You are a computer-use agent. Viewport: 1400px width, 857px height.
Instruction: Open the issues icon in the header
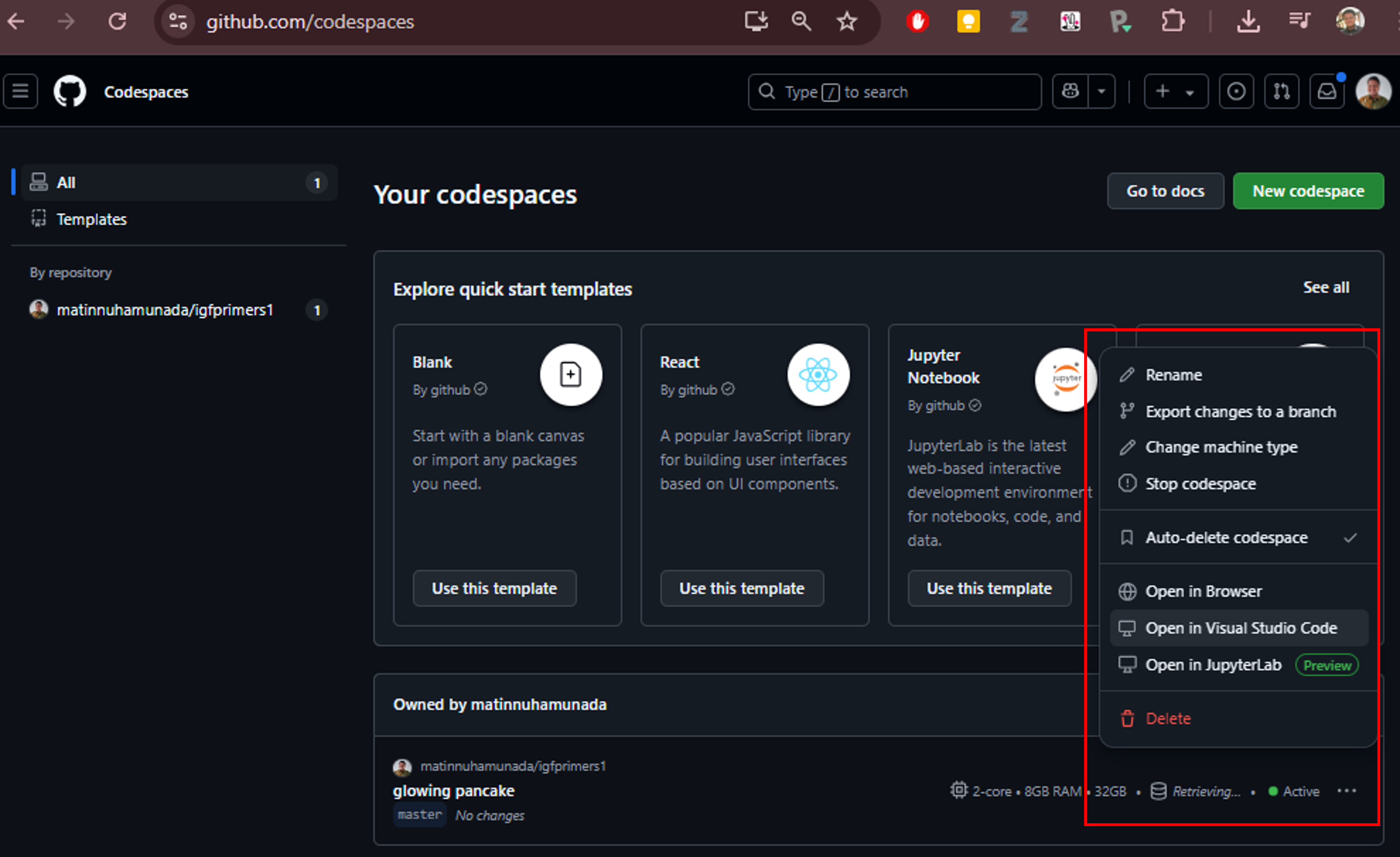(1236, 91)
